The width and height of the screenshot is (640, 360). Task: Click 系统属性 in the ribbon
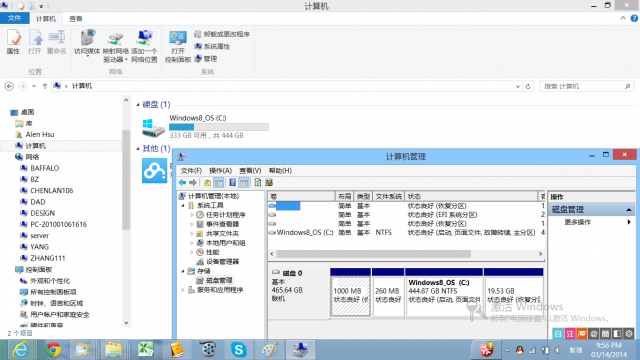point(212,46)
